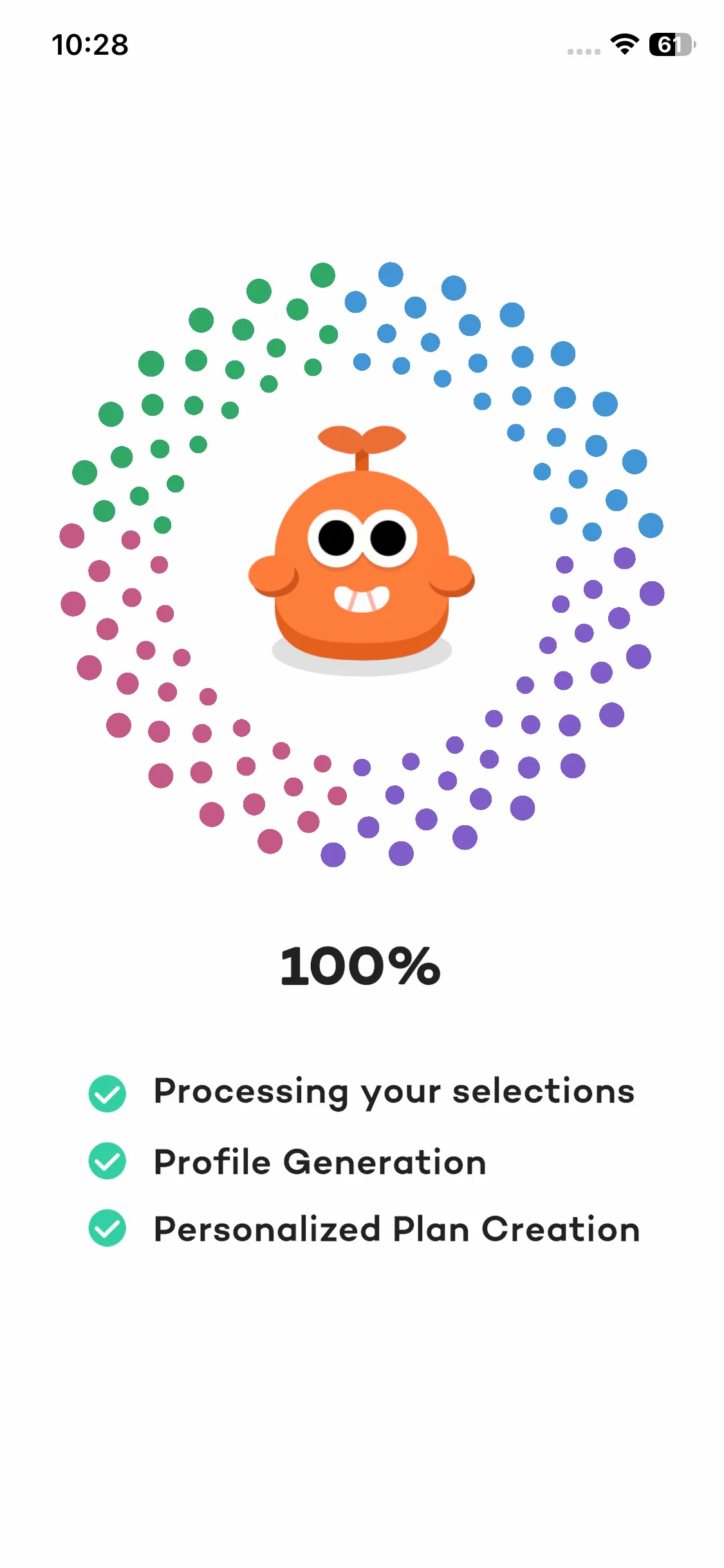Tap the mascot's left arm
The width and height of the screenshot is (724, 1568).
coord(273,576)
